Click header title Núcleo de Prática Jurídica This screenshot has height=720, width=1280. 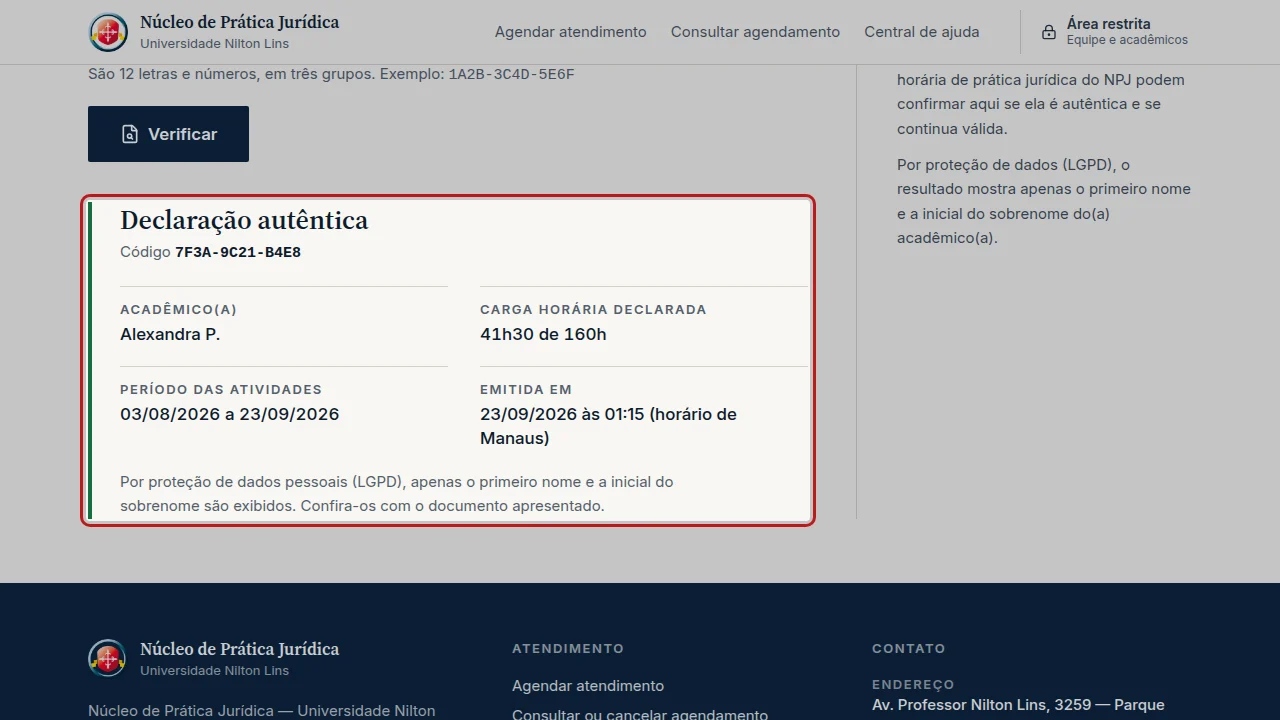pos(239,22)
